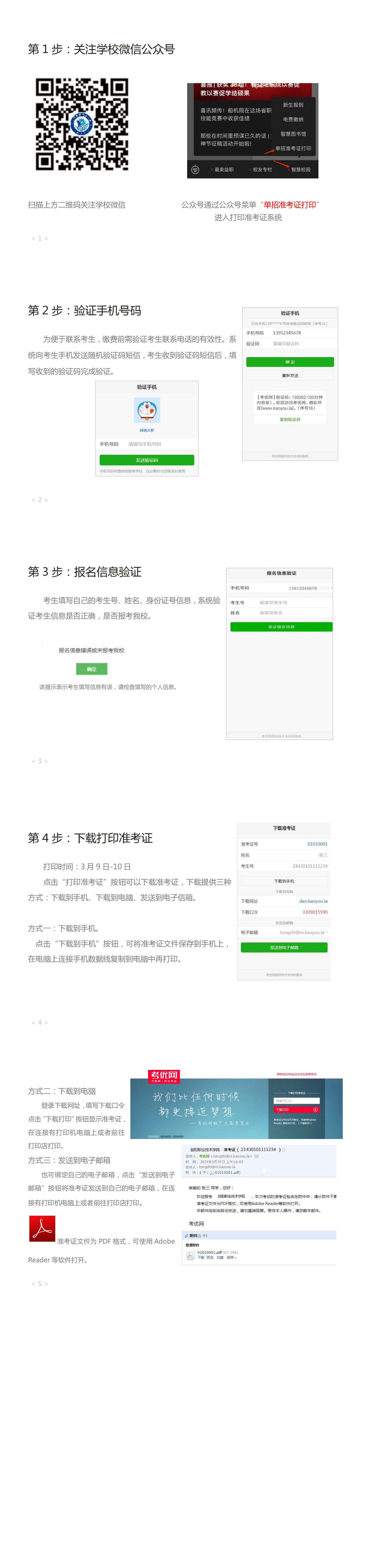Click the 第 4 步：下载打印准考证 heading

click(x=90, y=838)
